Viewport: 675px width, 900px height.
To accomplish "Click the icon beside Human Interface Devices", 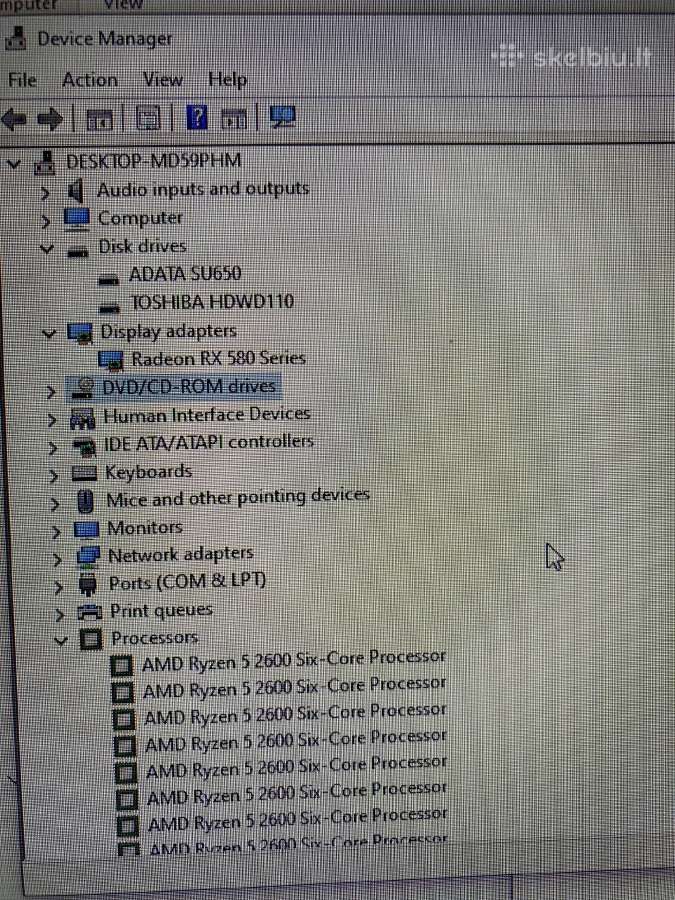I will [82, 418].
